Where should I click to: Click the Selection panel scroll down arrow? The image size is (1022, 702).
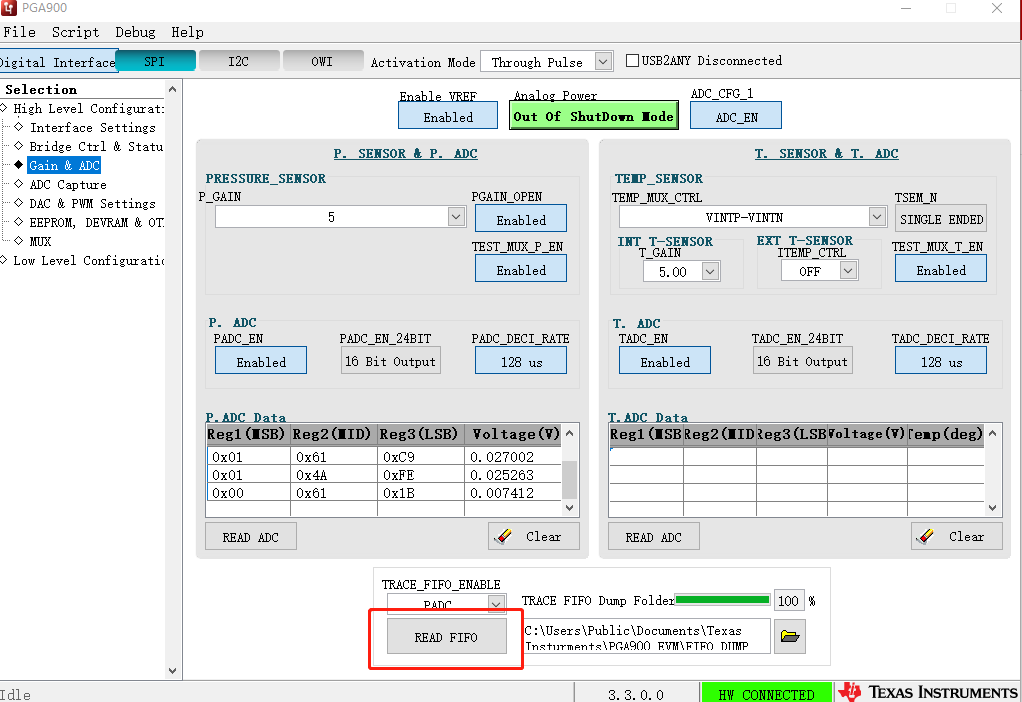(172, 670)
